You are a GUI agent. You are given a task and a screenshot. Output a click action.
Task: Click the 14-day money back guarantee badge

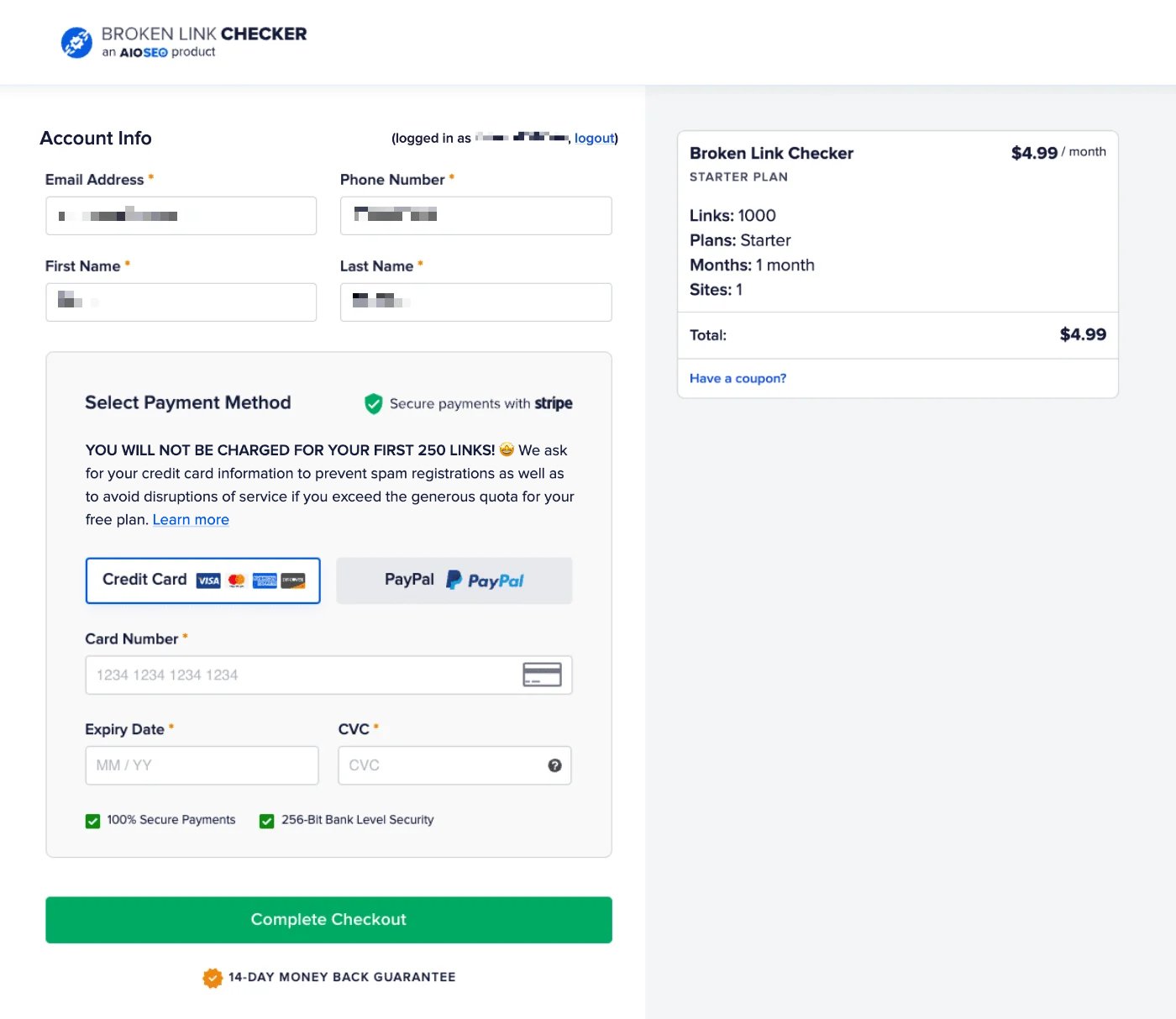click(213, 977)
